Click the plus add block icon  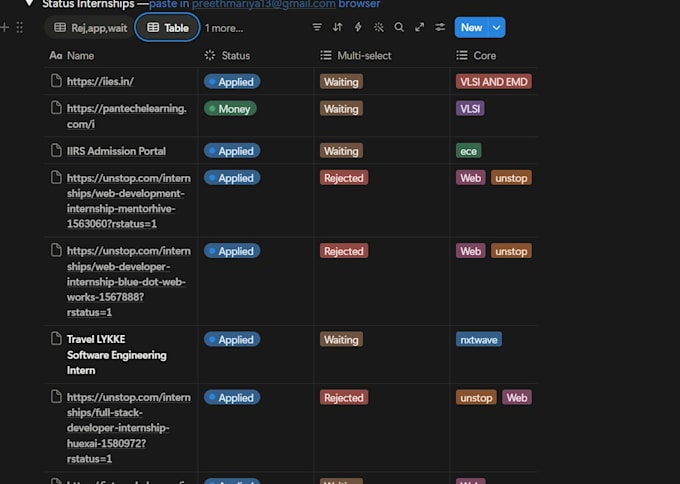tap(5, 28)
